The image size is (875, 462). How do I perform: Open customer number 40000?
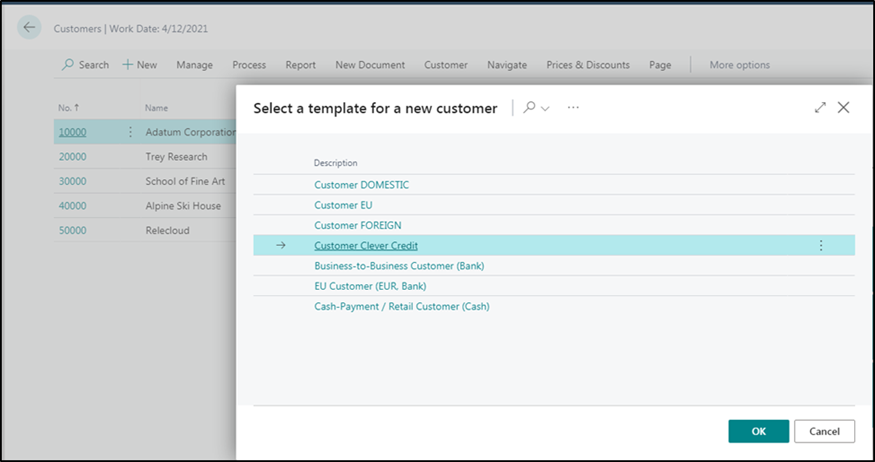[73, 206]
